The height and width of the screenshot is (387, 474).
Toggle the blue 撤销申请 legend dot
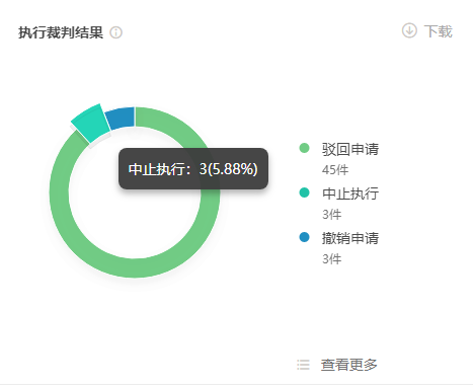[x=304, y=237]
